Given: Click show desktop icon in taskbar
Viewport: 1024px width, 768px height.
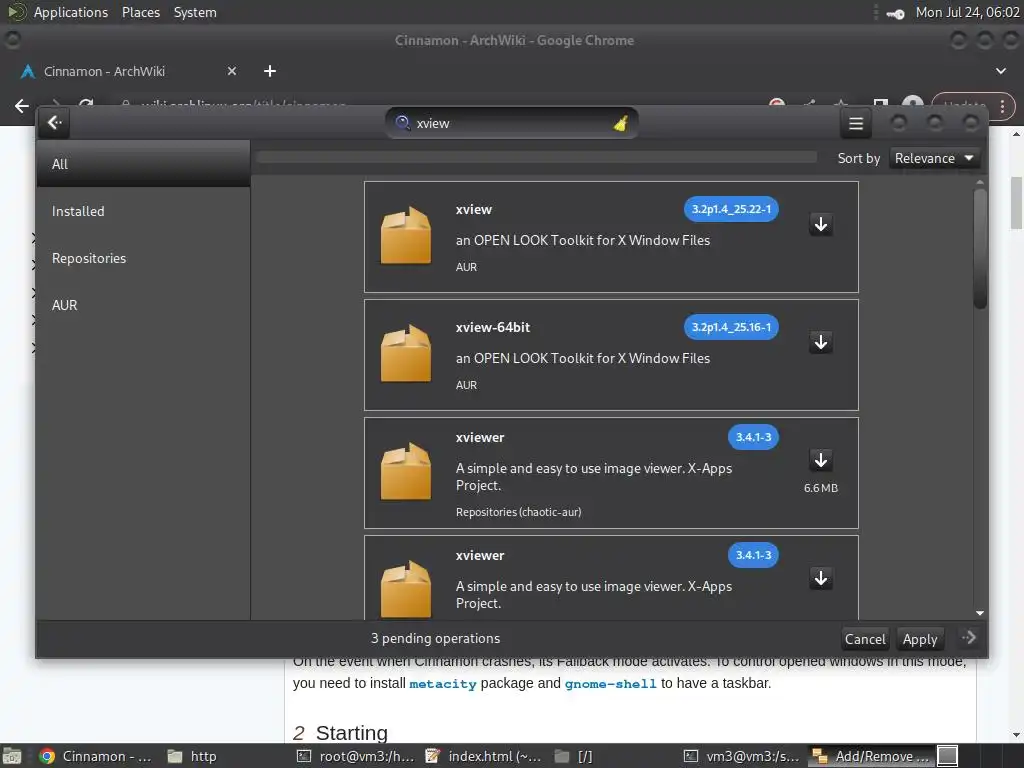Looking at the screenshot, I should [x=12, y=756].
